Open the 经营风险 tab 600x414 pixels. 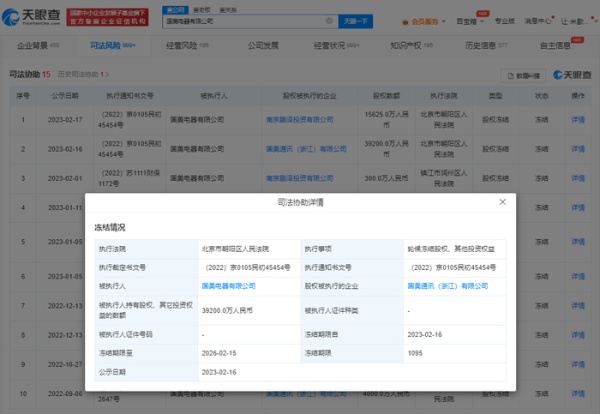(x=188, y=47)
